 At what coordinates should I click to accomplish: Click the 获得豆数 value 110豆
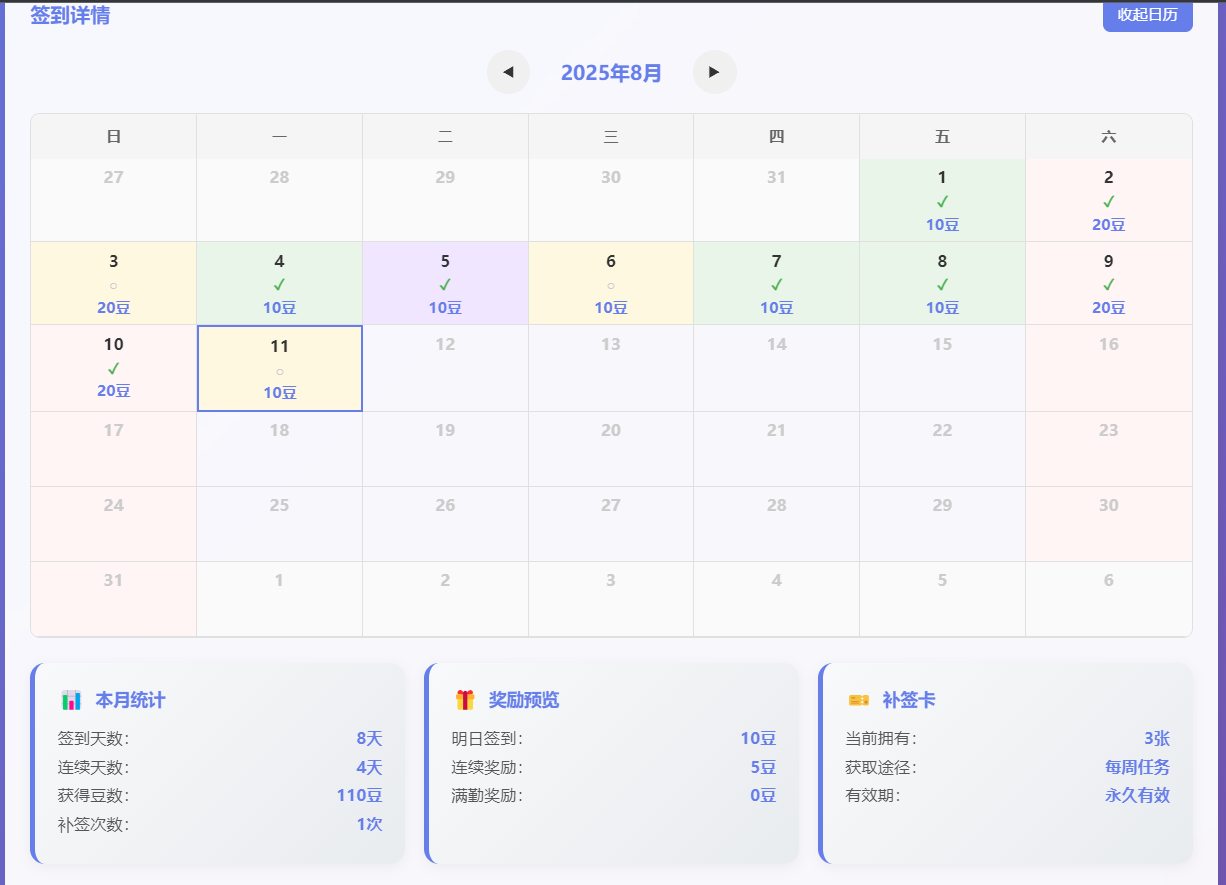[359, 796]
